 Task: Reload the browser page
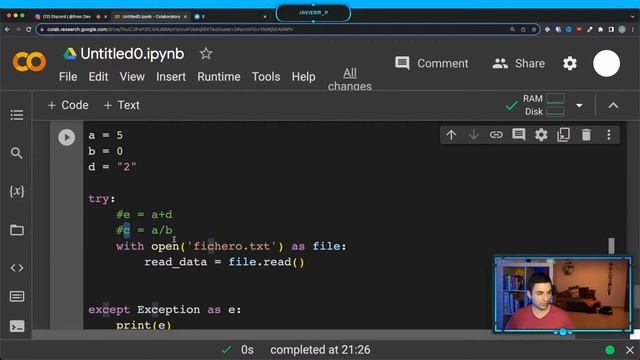click(x=28, y=29)
